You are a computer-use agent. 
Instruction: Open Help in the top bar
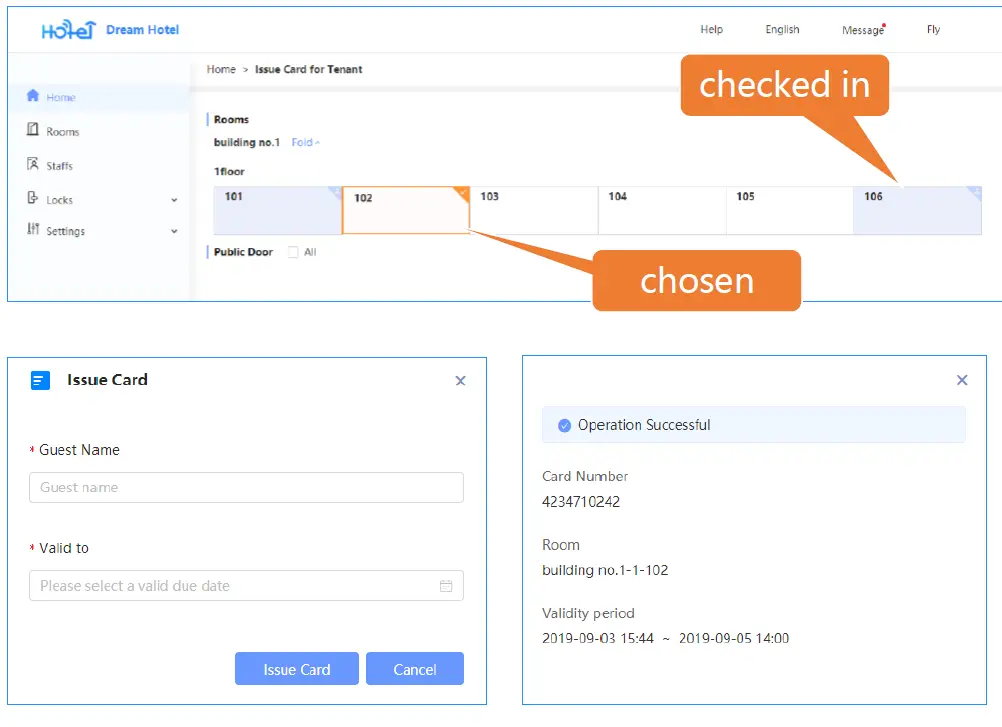tap(711, 29)
